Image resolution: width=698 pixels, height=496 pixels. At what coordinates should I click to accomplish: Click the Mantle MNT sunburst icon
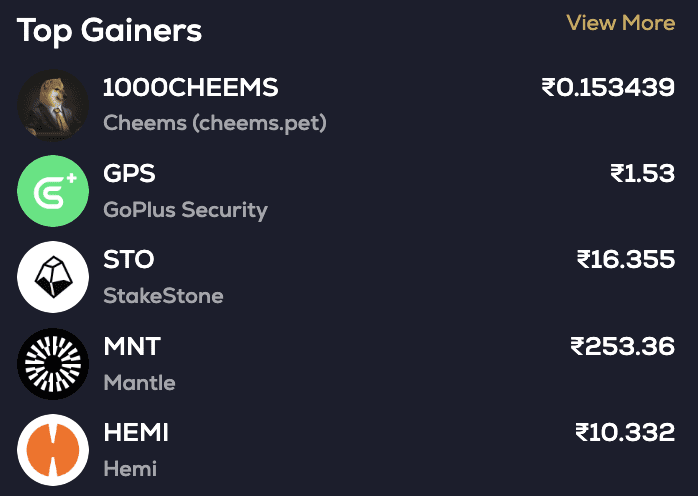pyautogui.click(x=54, y=363)
